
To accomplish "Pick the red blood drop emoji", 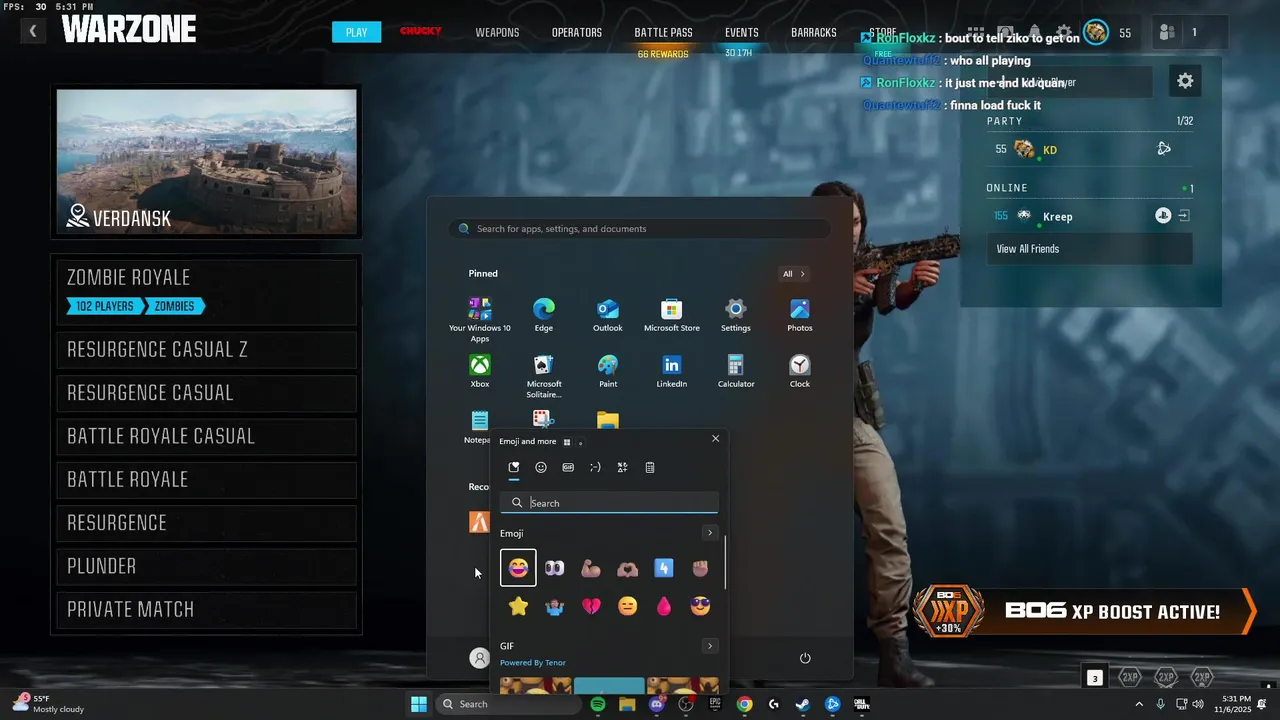I will pos(664,606).
